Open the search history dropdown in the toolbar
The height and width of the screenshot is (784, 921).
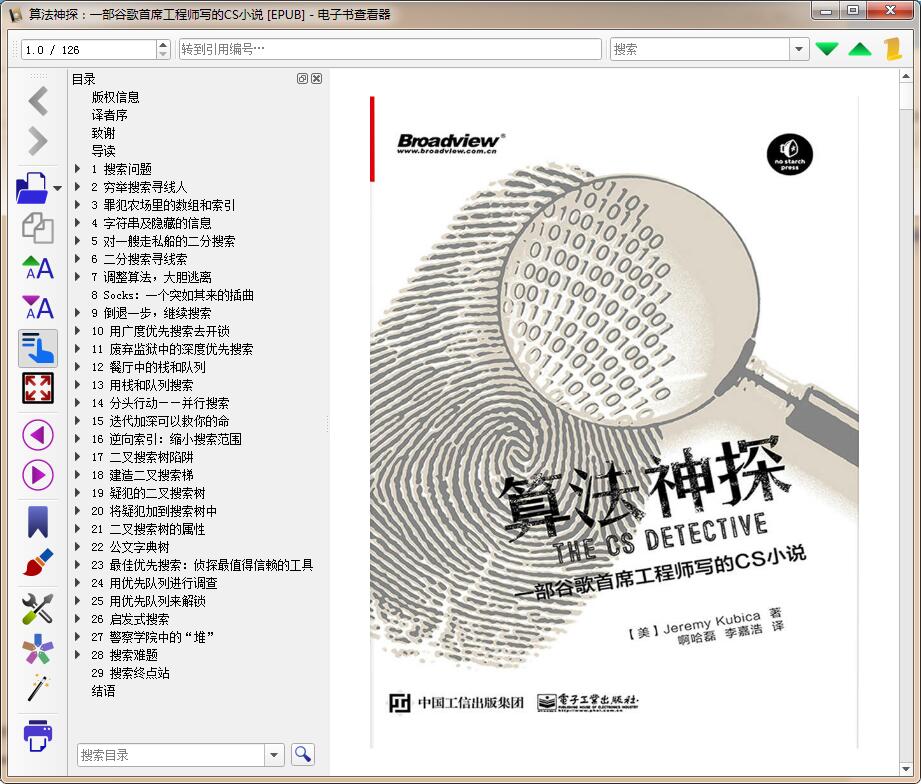[799, 49]
